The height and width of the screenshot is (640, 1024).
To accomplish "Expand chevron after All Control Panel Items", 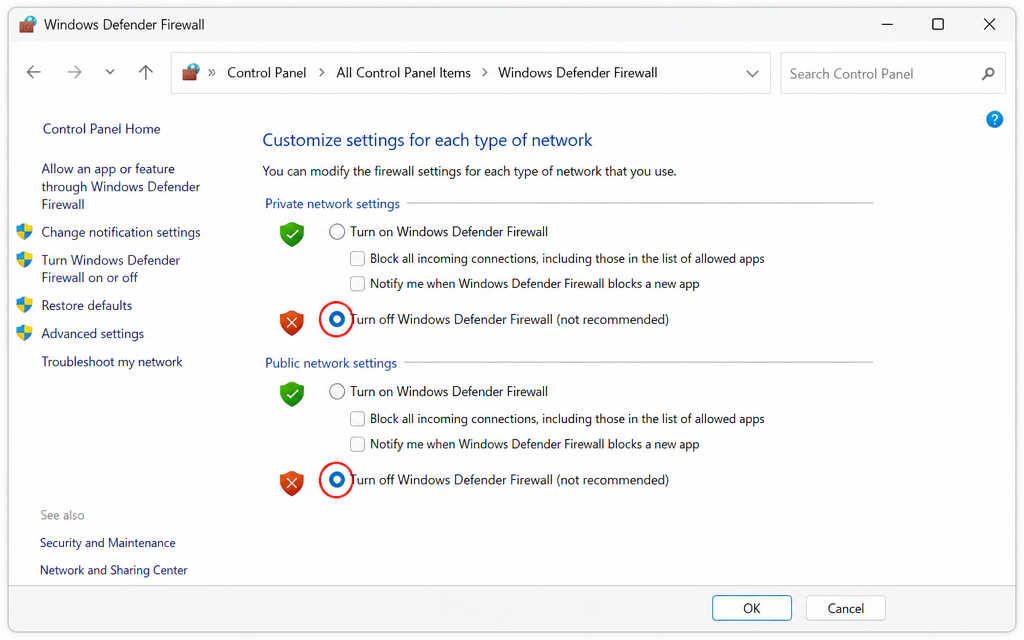I will (485, 73).
